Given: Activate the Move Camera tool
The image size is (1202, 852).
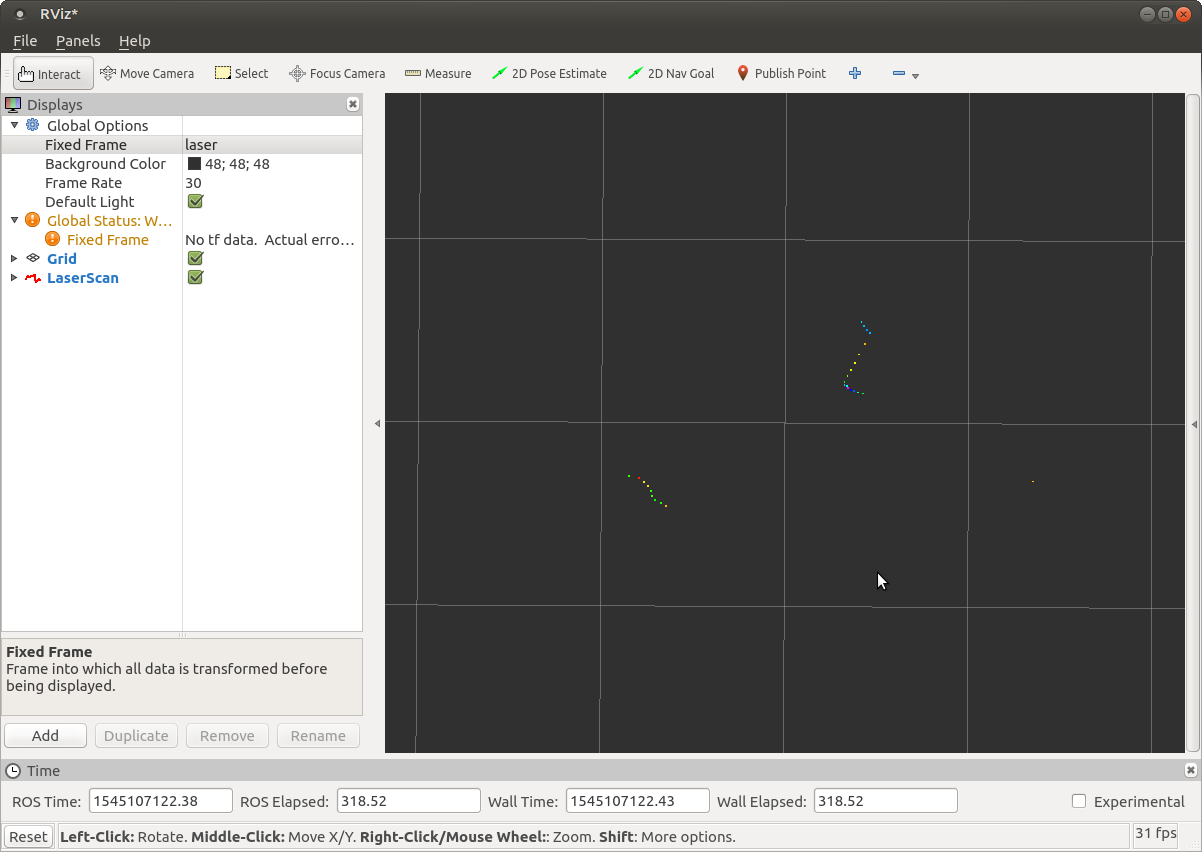Looking at the screenshot, I should click(147, 73).
